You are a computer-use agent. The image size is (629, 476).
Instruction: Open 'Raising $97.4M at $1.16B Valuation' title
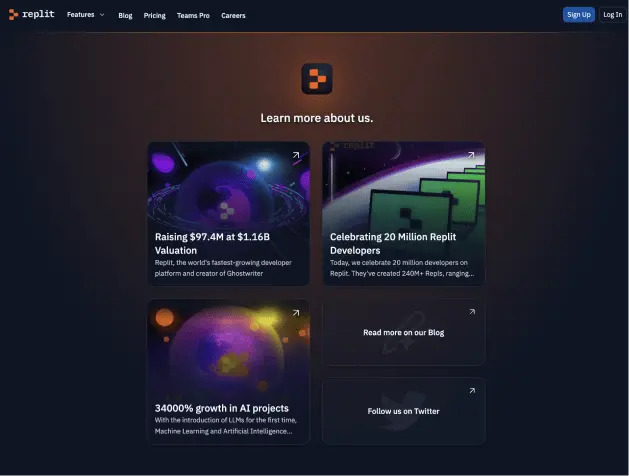[x=212, y=243]
